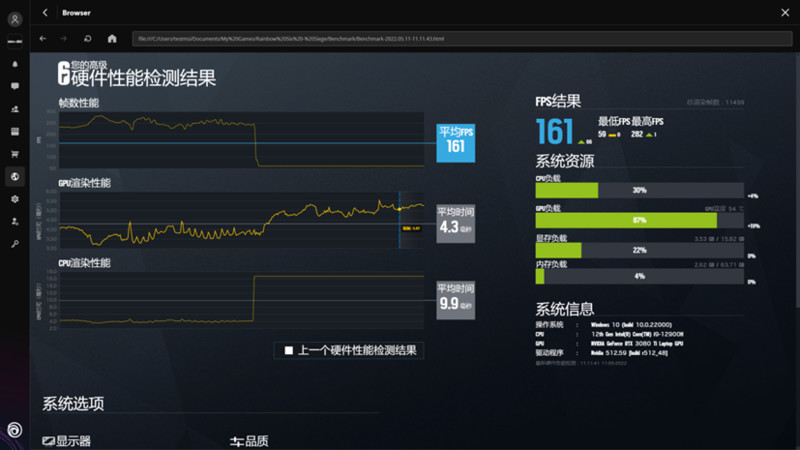
Task: Open chat messages icon in sidebar
Action: (x=15, y=86)
